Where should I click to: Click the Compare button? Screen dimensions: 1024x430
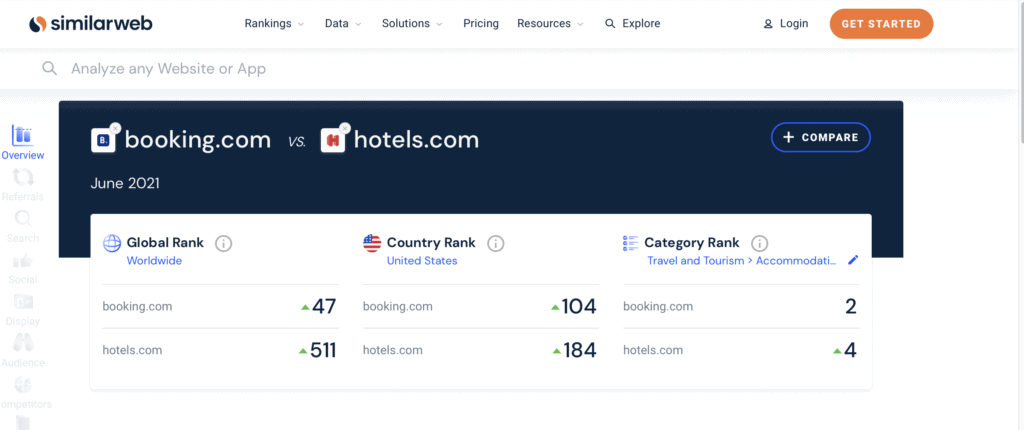821,137
